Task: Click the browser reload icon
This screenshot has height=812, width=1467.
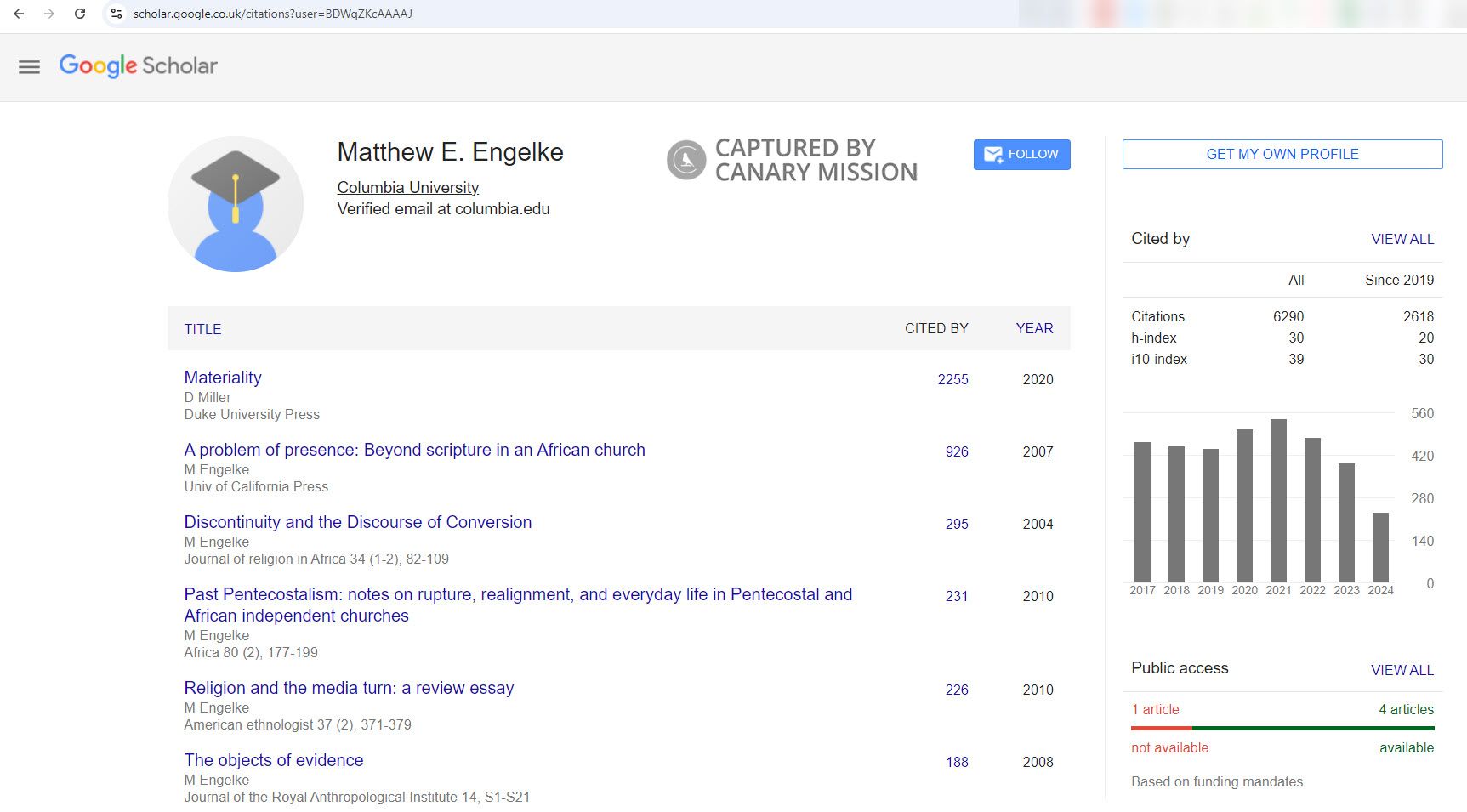Action: click(80, 14)
